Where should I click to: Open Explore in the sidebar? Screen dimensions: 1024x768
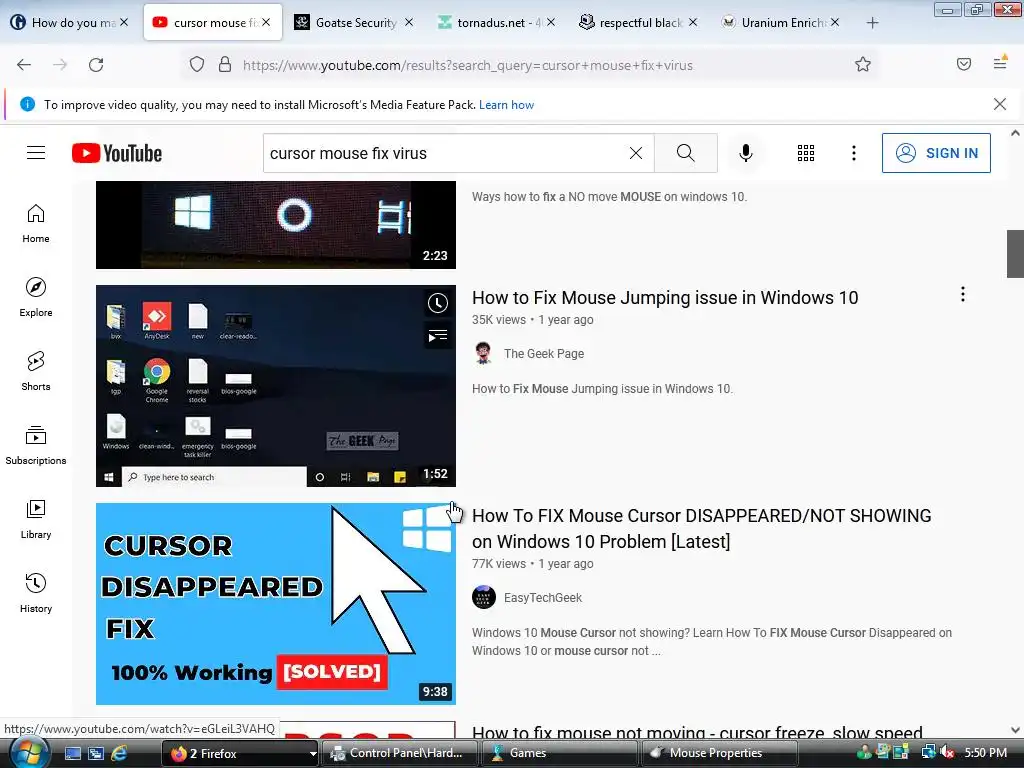point(36,297)
